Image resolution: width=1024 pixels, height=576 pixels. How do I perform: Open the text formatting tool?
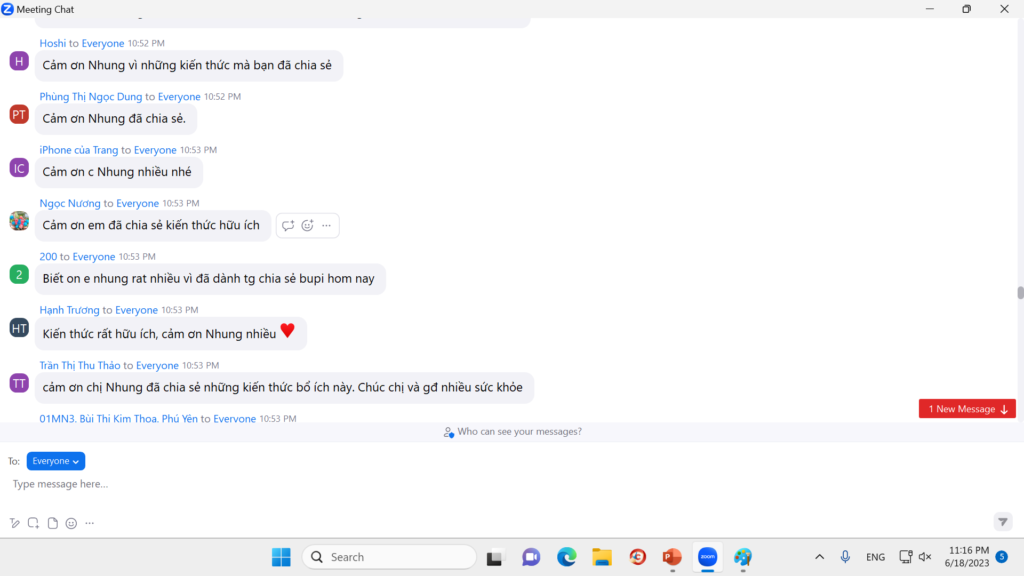tap(15, 523)
